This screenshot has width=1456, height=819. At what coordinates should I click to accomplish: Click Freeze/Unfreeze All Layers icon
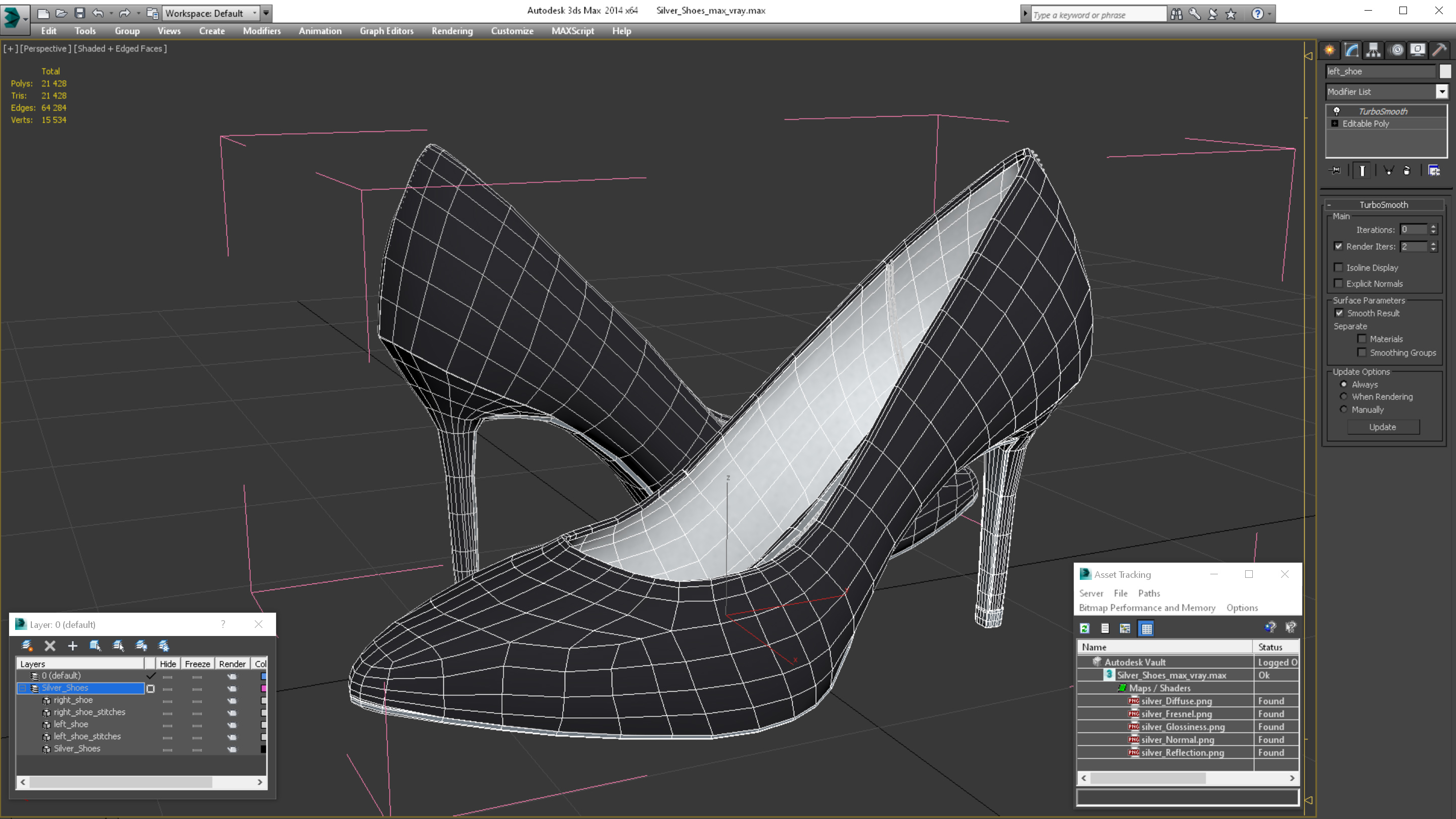pyautogui.click(x=164, y=646)
